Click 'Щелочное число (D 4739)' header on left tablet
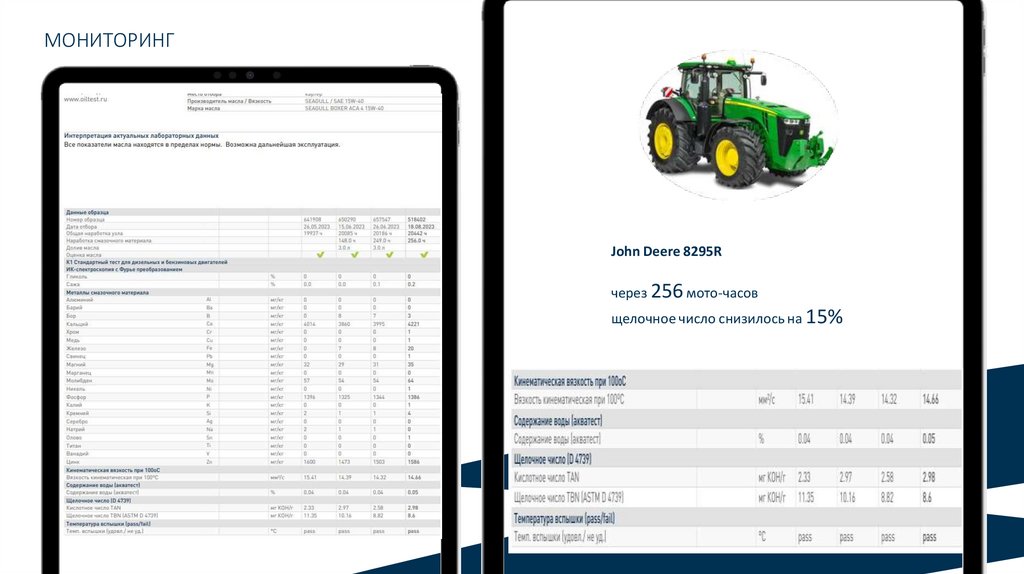Viewport: 1024px width, 574px height. 99,500
